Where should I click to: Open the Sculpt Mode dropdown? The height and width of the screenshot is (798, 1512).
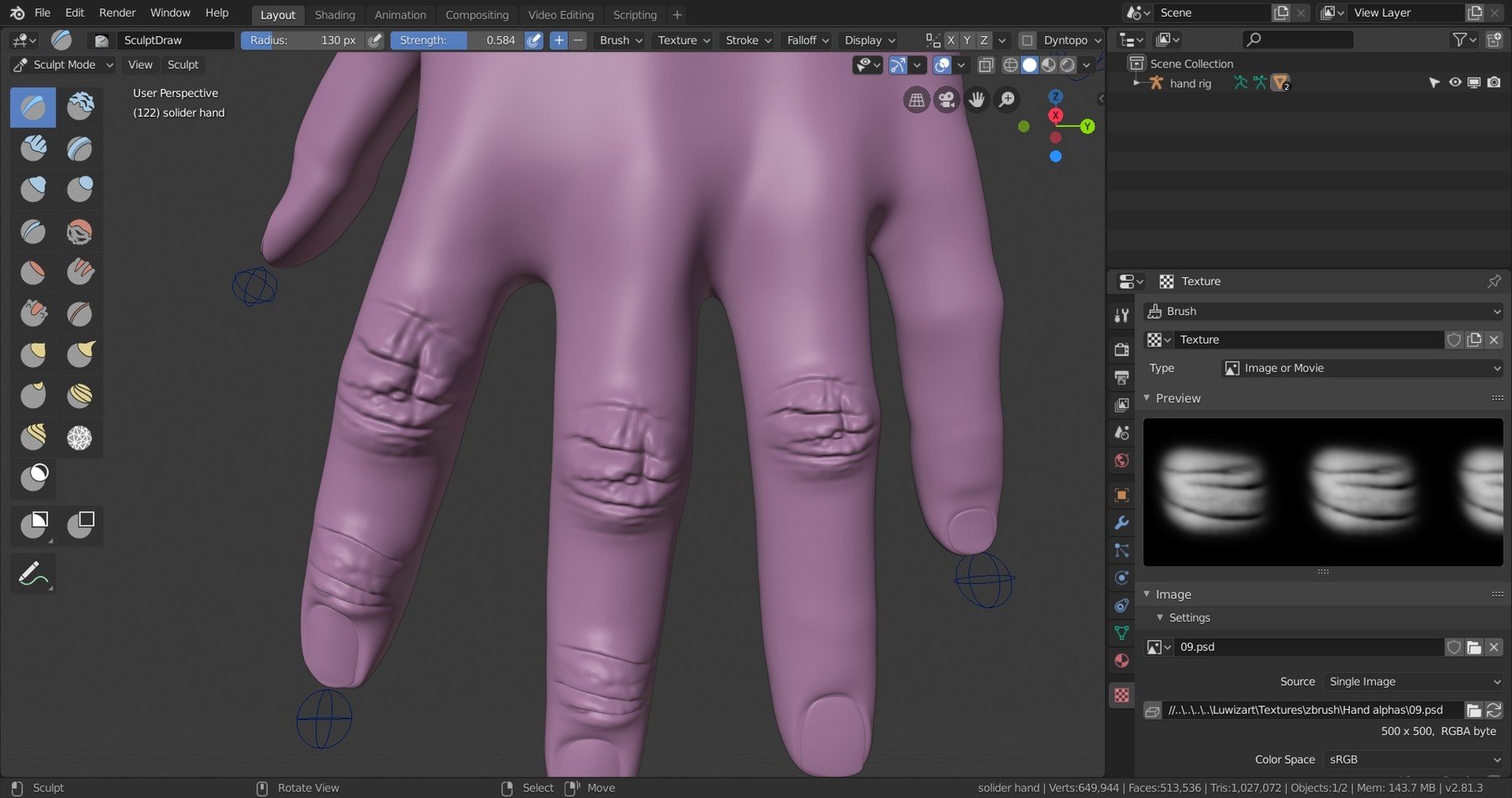coord(64,65)
